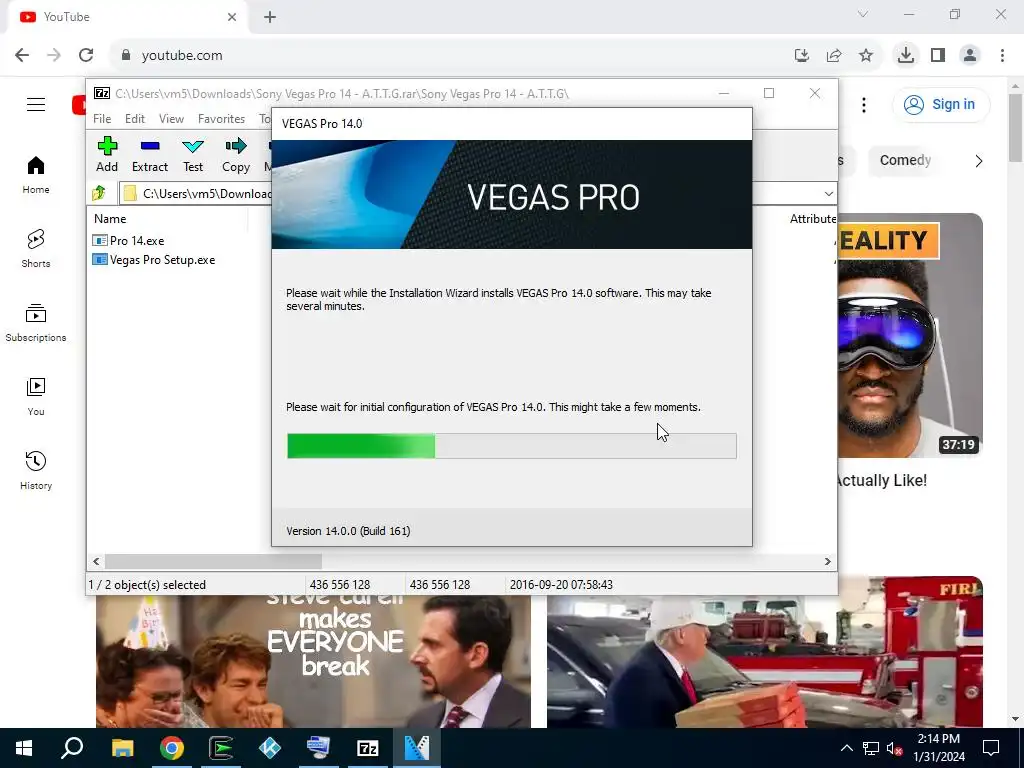Switch to VEGAS Pro installer taskbar icon

click(x=417, y=748)
